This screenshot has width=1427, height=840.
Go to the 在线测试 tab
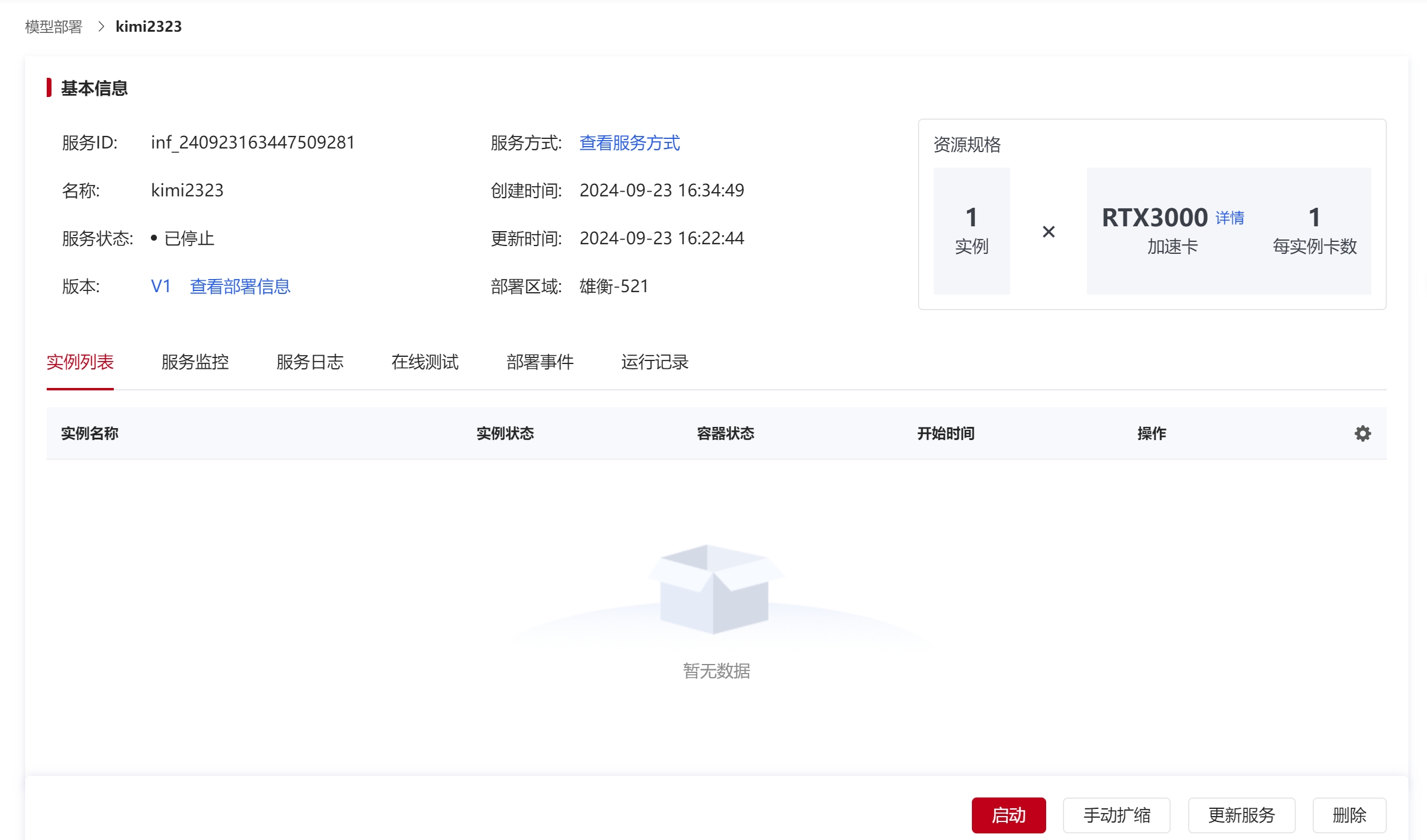coord(425,362)
